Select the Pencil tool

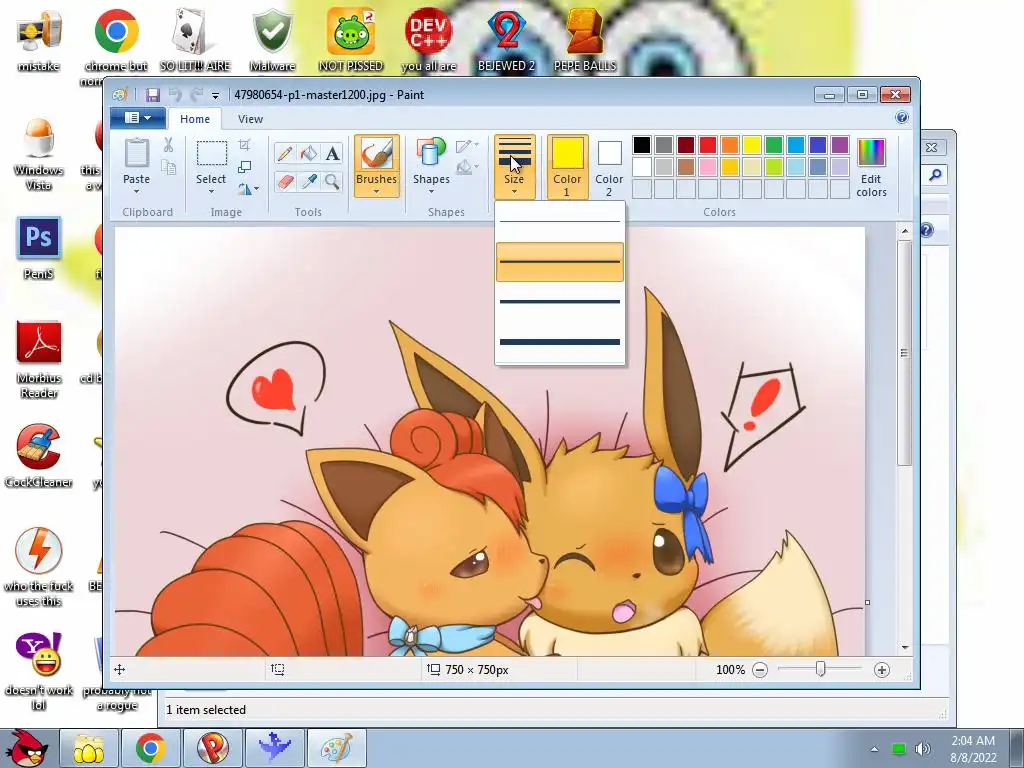(x=285, y=153)
